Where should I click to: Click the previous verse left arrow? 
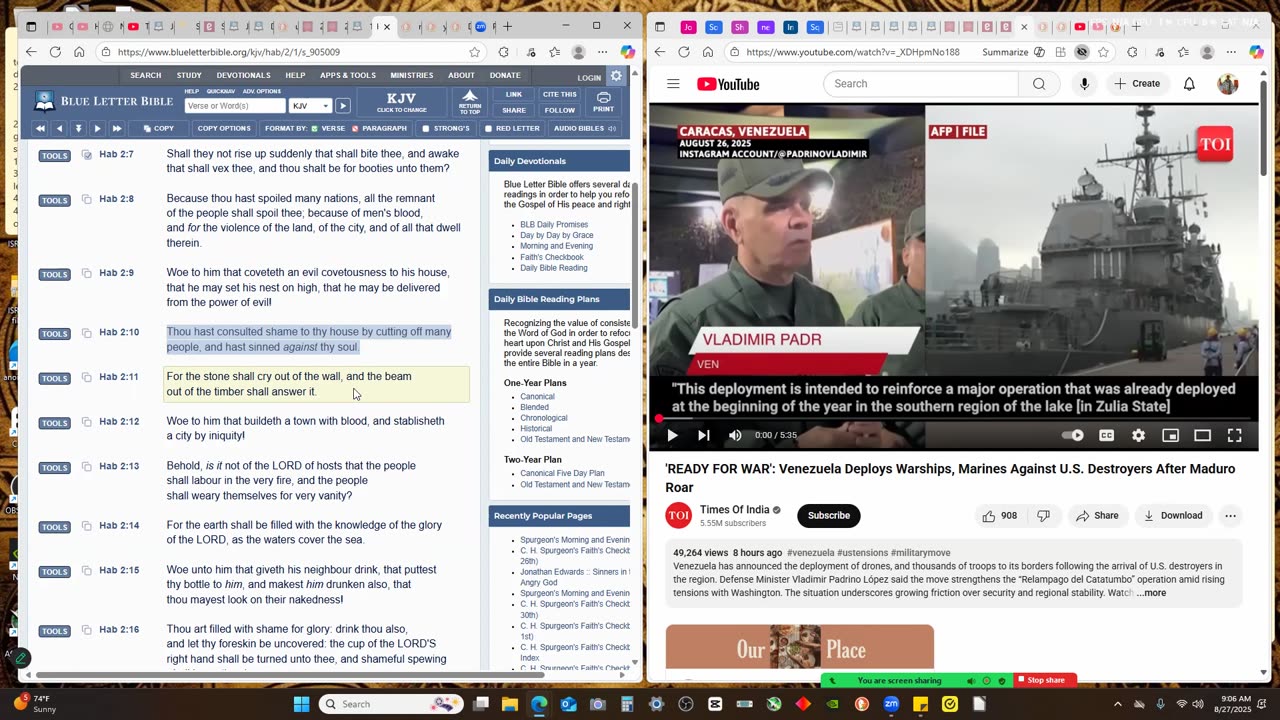pos(59,128)
